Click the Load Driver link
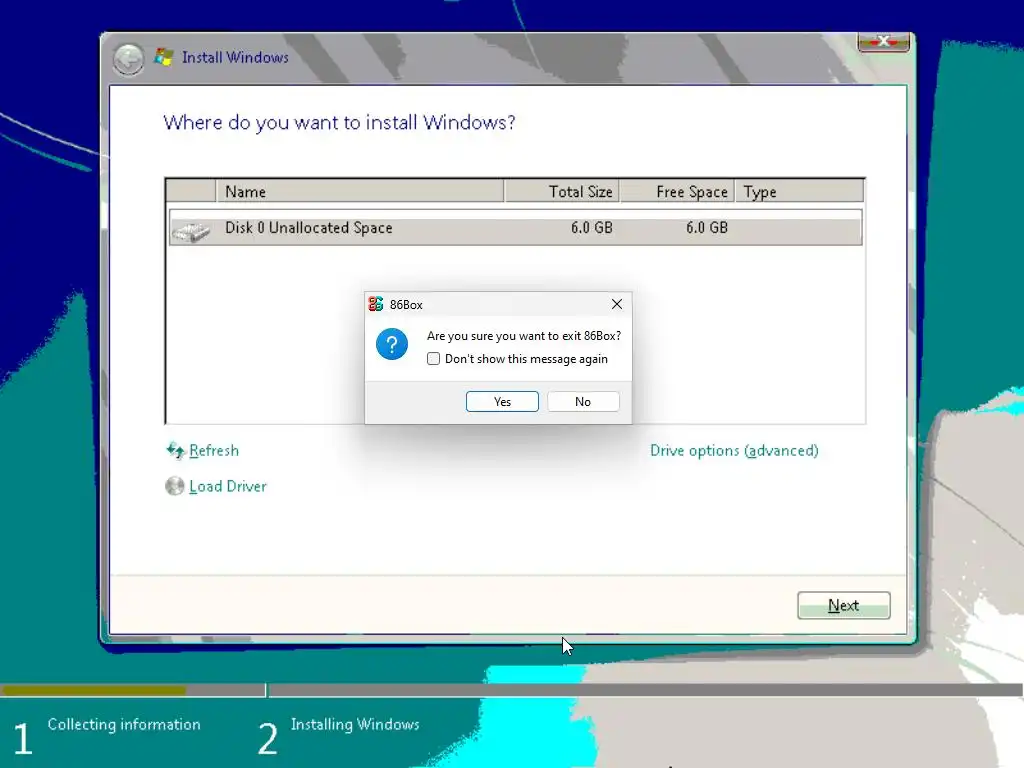The height and width of the screenshot is (768, 1024). [227, 487]
